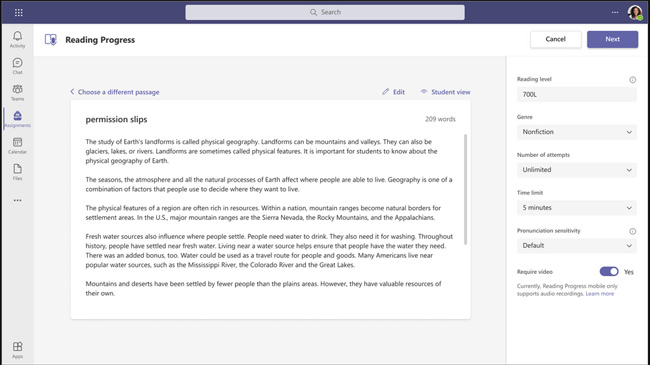Open more sidebar apps ellipsis
The image size is (650, 365).
click(x=17, y=200)
